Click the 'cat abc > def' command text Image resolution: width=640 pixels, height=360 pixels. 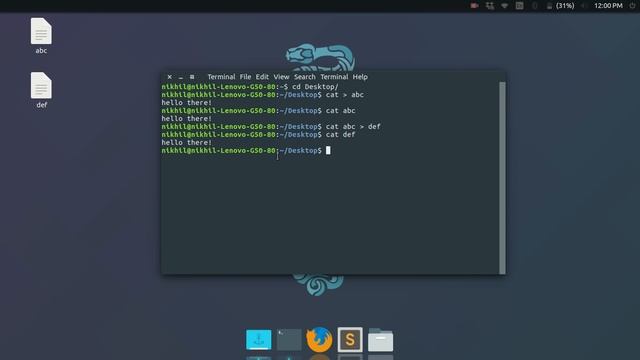[x=353, y=127]
